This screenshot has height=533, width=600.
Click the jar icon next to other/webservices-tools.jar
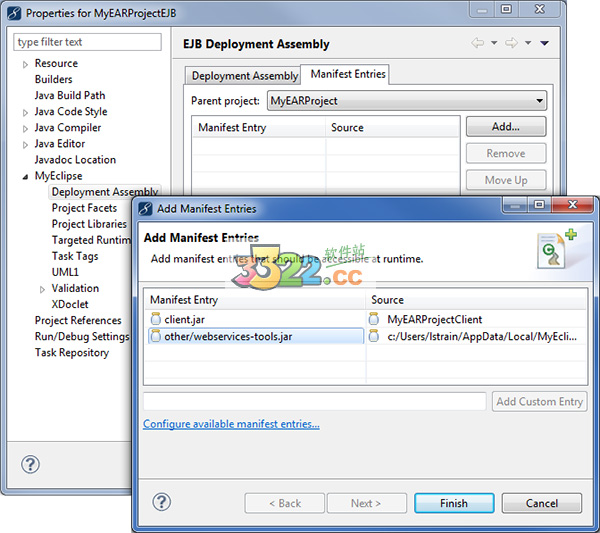[156, 336]
